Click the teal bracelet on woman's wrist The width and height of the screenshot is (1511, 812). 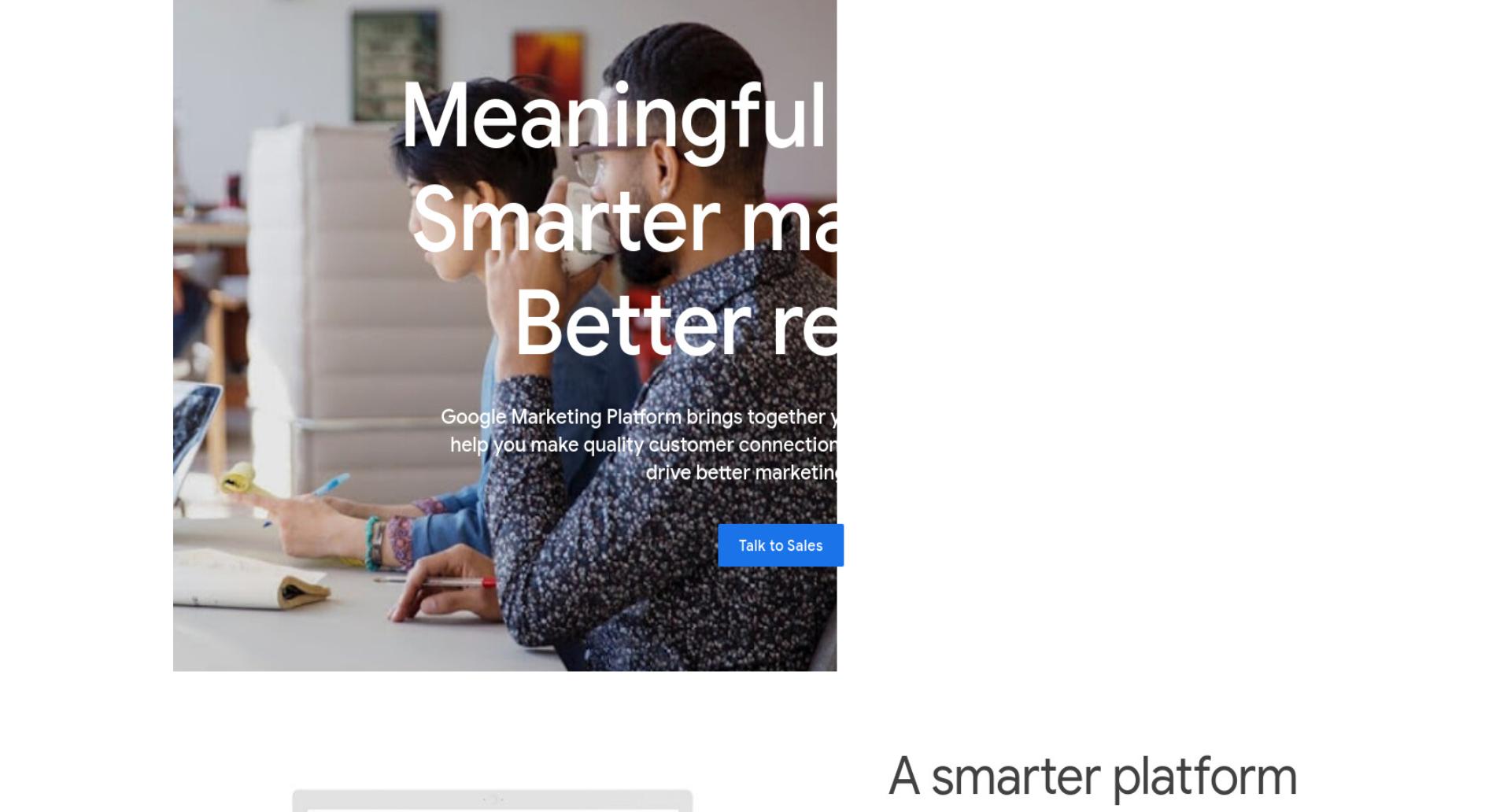[x=371, y=541]
